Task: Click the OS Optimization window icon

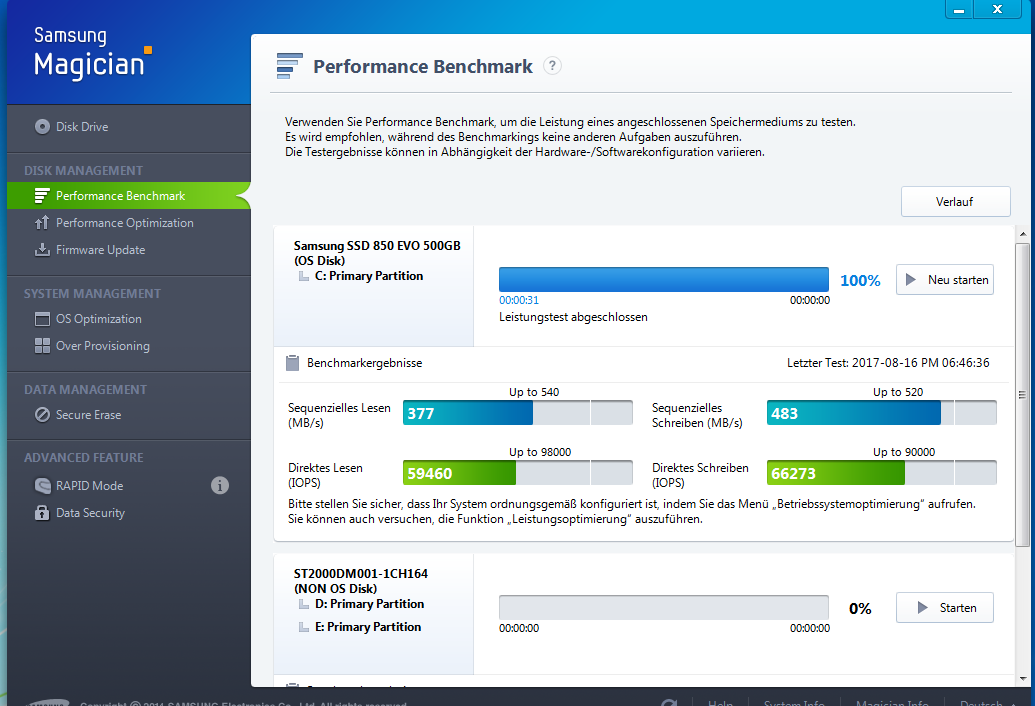Action: (x=42, y=319)
